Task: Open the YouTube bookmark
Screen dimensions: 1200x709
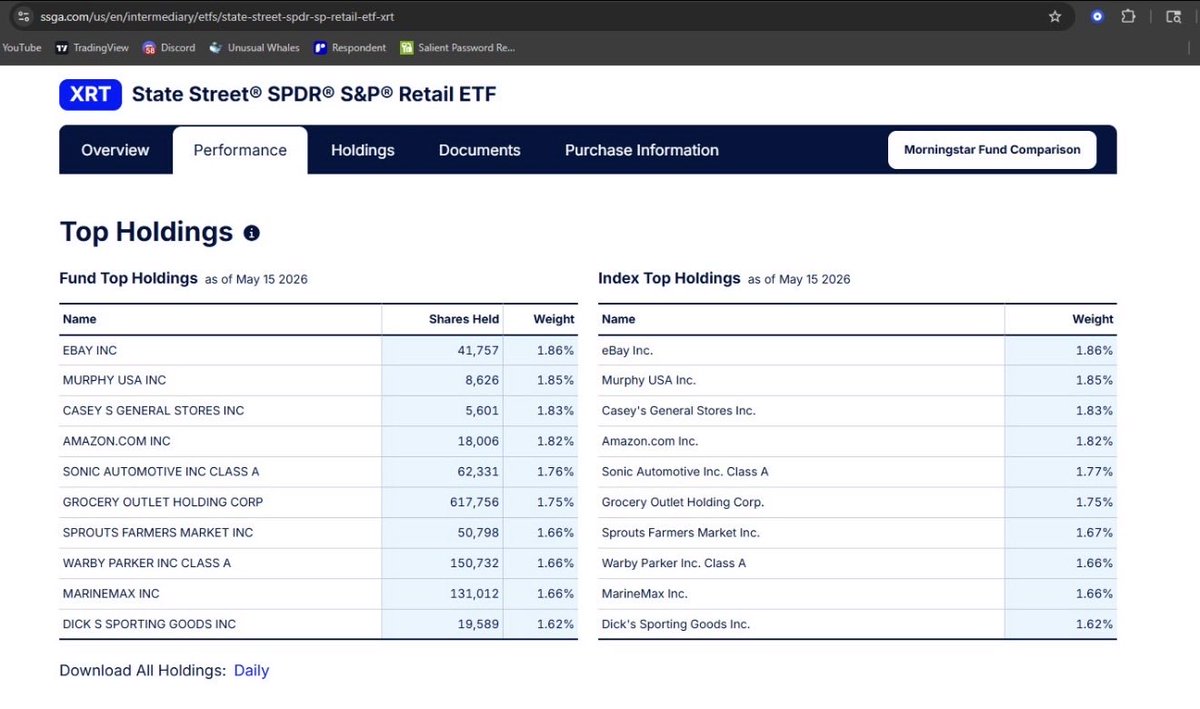Action: point(21,47)
